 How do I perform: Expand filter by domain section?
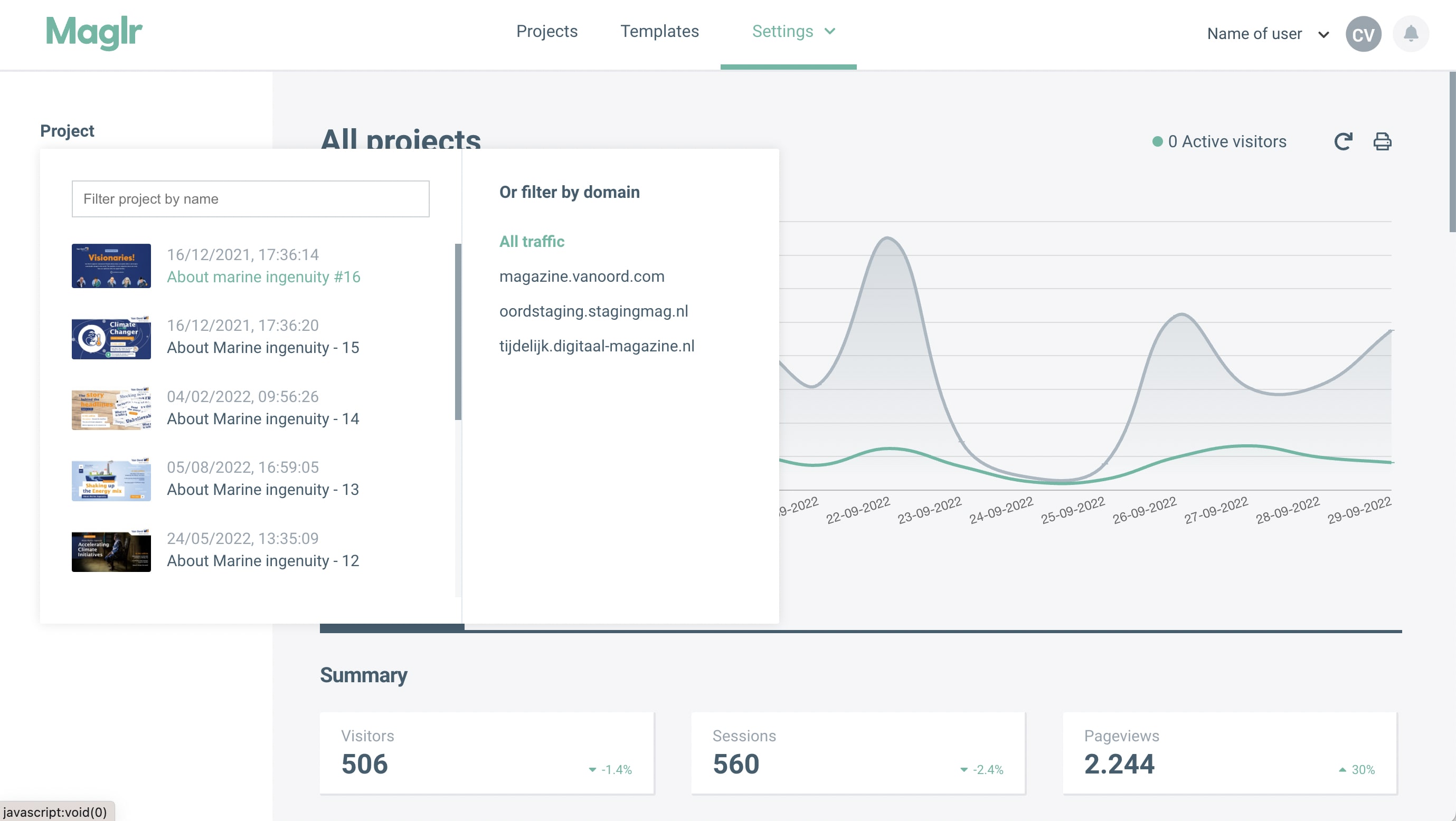click(568, 190)
